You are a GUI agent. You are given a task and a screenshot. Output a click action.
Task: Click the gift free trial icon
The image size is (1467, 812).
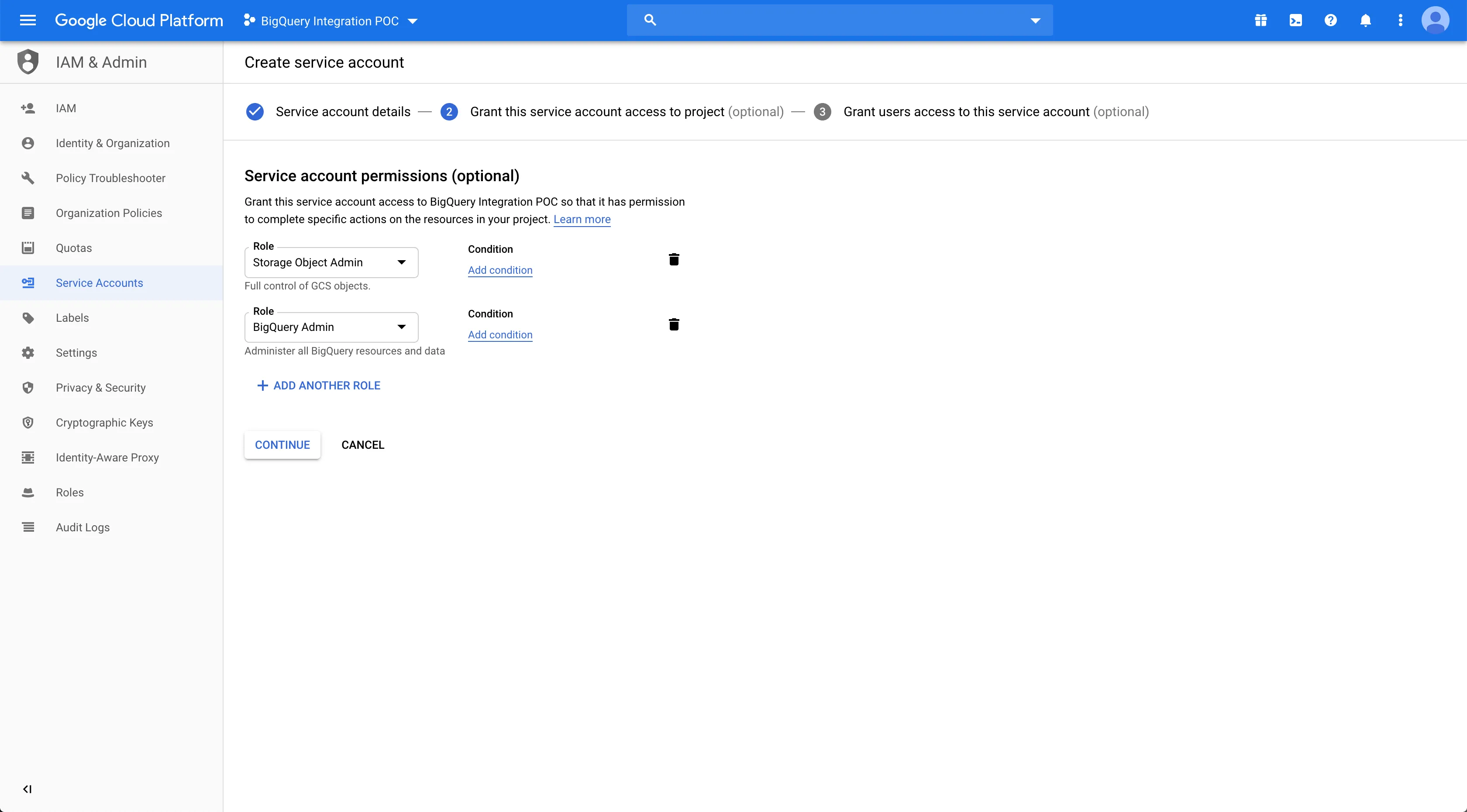pyautogui.click(x=1260, y=21)
